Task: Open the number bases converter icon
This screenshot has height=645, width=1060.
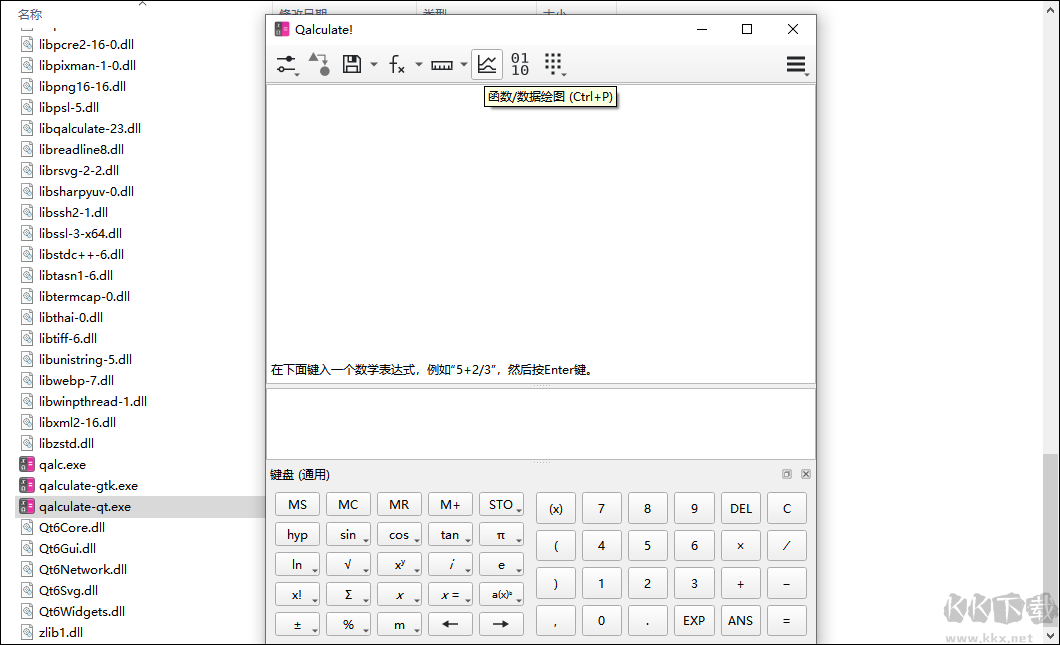Action: (x=520, y=64)
